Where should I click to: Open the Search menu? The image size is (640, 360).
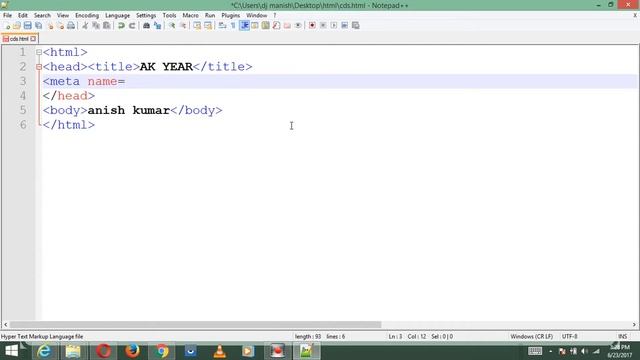point(42,16)
